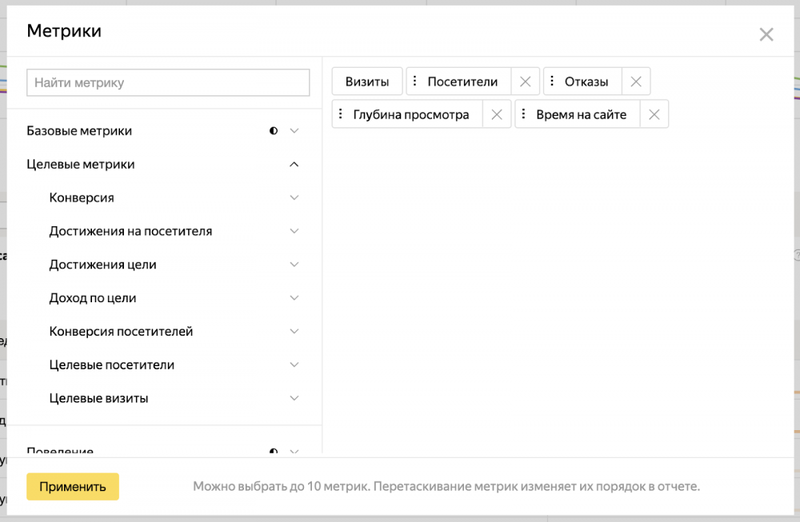This screenshot has height=522, width=800.
Task: Click half-filled circle indicator beside Базовые метрики
Action: (x=273, y=131)
